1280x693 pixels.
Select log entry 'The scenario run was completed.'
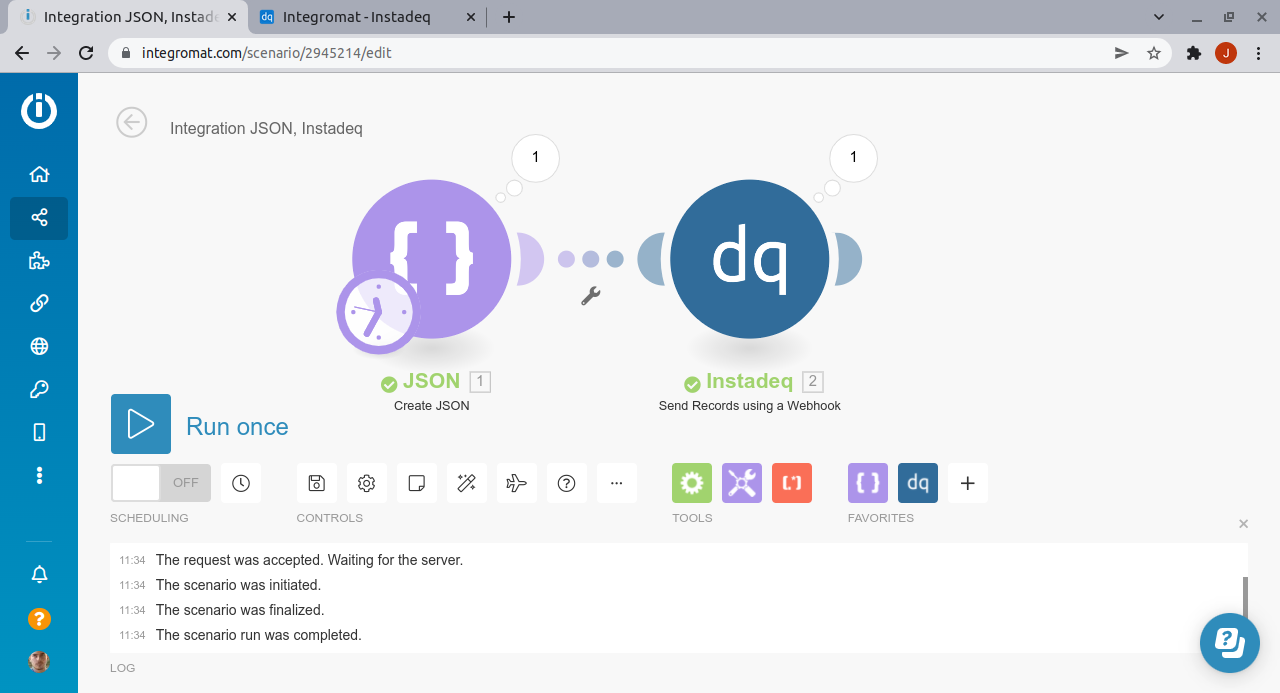point(258,635)
